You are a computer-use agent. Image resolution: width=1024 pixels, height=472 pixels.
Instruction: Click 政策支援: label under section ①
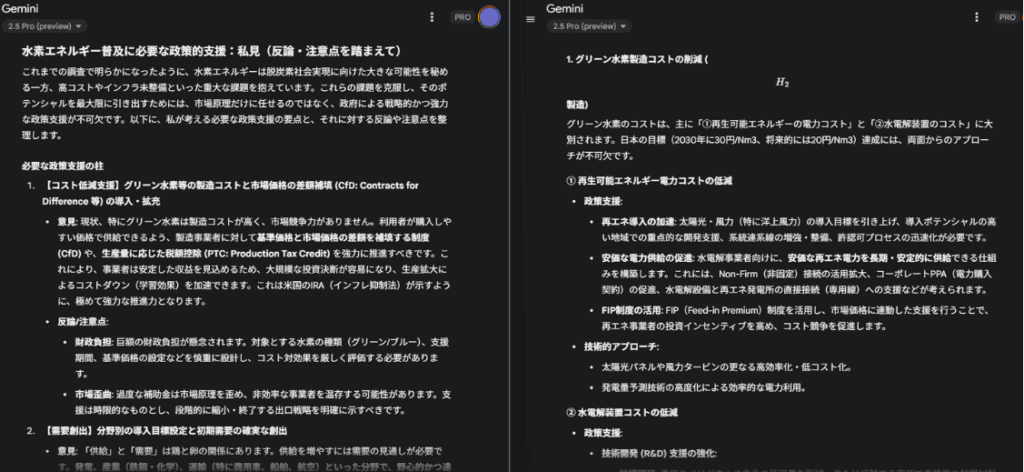coord(603,201)
